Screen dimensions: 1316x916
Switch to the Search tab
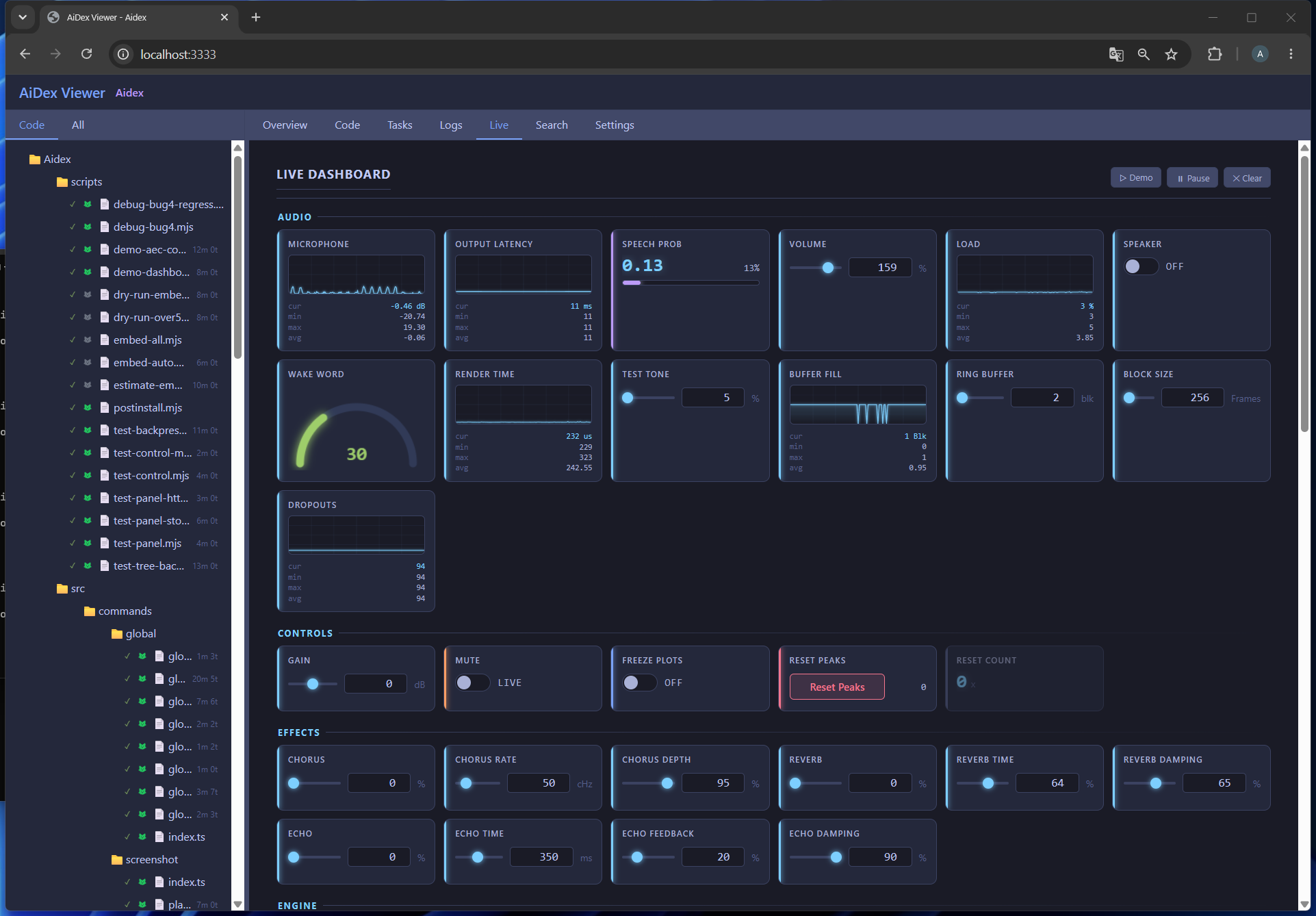point(552,125)
